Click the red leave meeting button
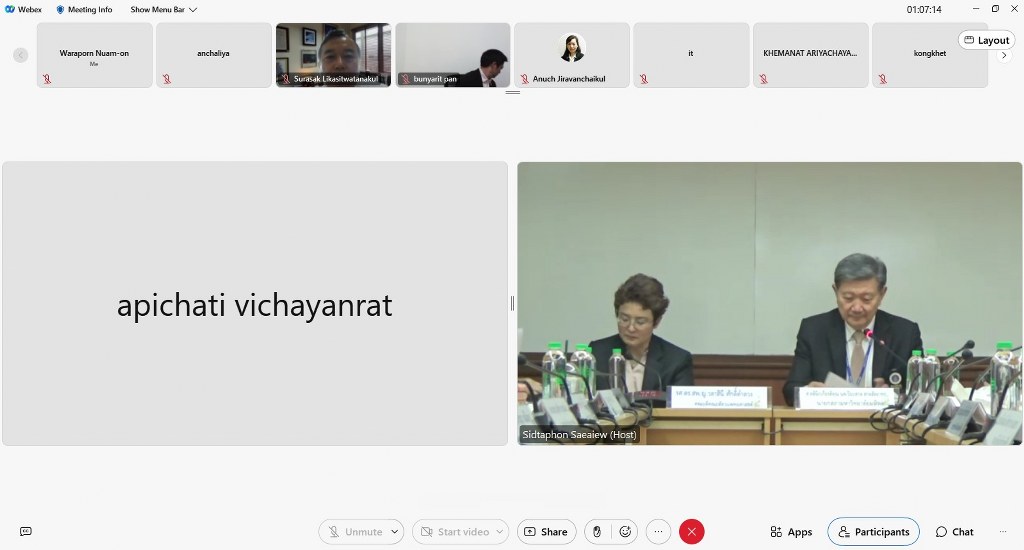Screen dimensions: 1024x550 click(x=691, y=532)
